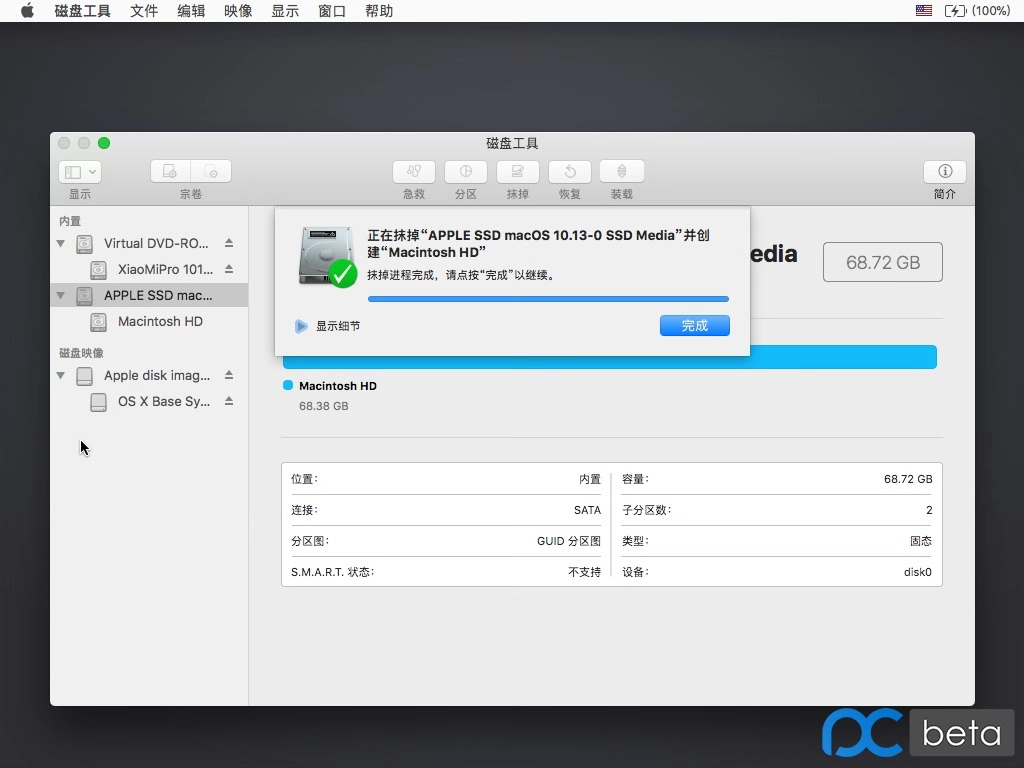Image resolution: width=1024 pixels, height=768 pixels.
Task: Click the 68.72 GB capacity box
Action: [x=882, y=262]
